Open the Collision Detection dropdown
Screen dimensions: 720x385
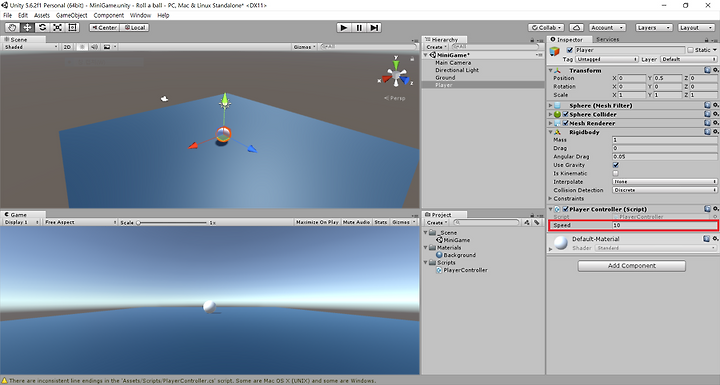tap(664, 190)
